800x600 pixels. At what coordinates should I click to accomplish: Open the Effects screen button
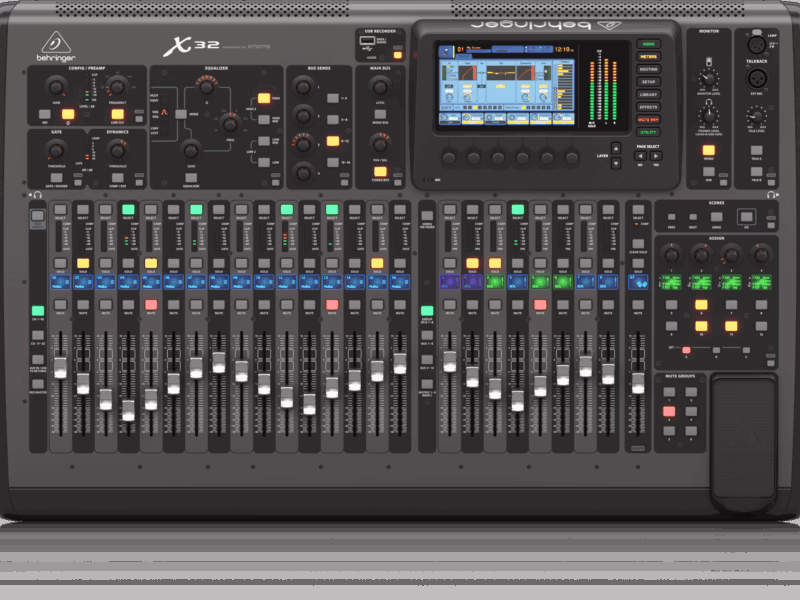648,107
